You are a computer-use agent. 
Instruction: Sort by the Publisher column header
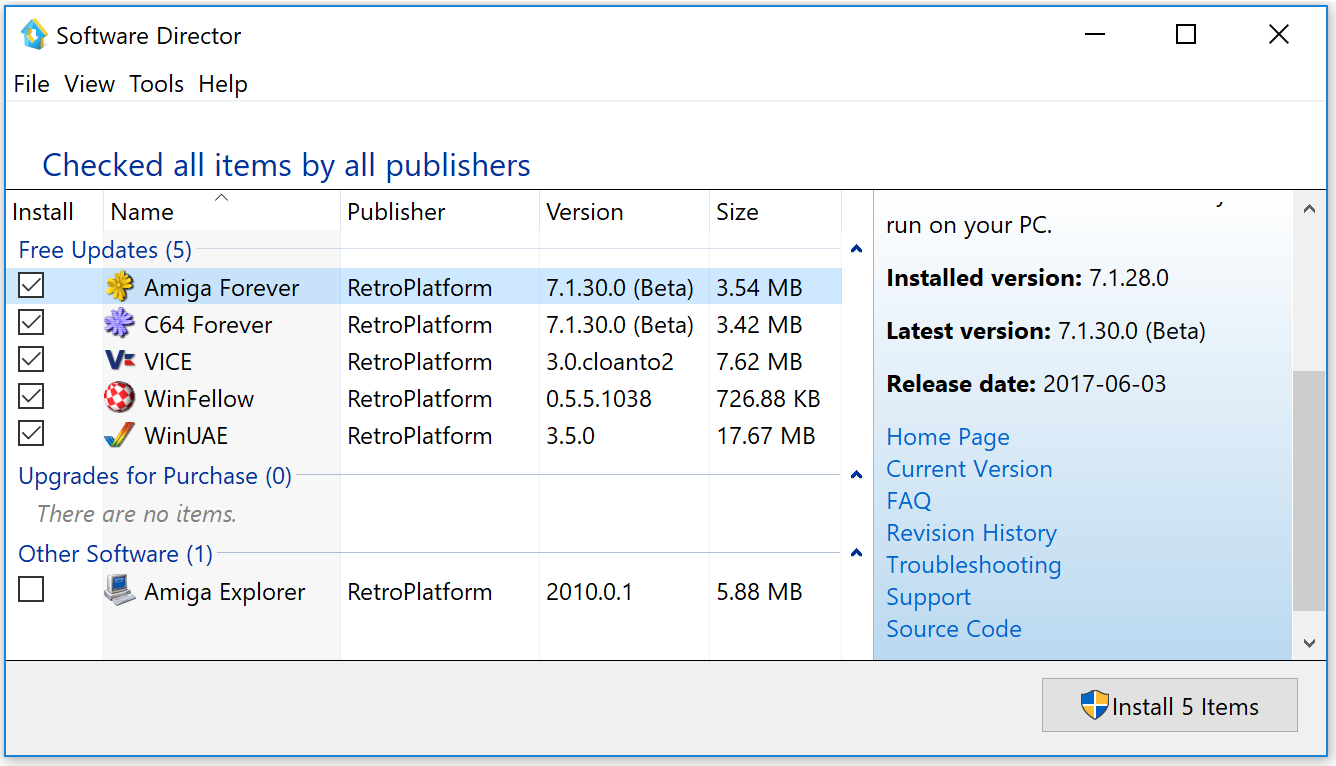(440, 211)
